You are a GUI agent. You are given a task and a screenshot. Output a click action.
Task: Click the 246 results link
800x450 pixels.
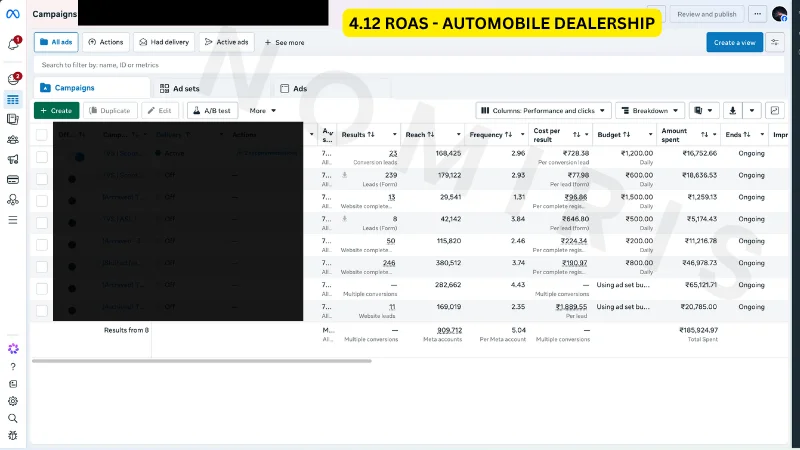pos(389,263)
